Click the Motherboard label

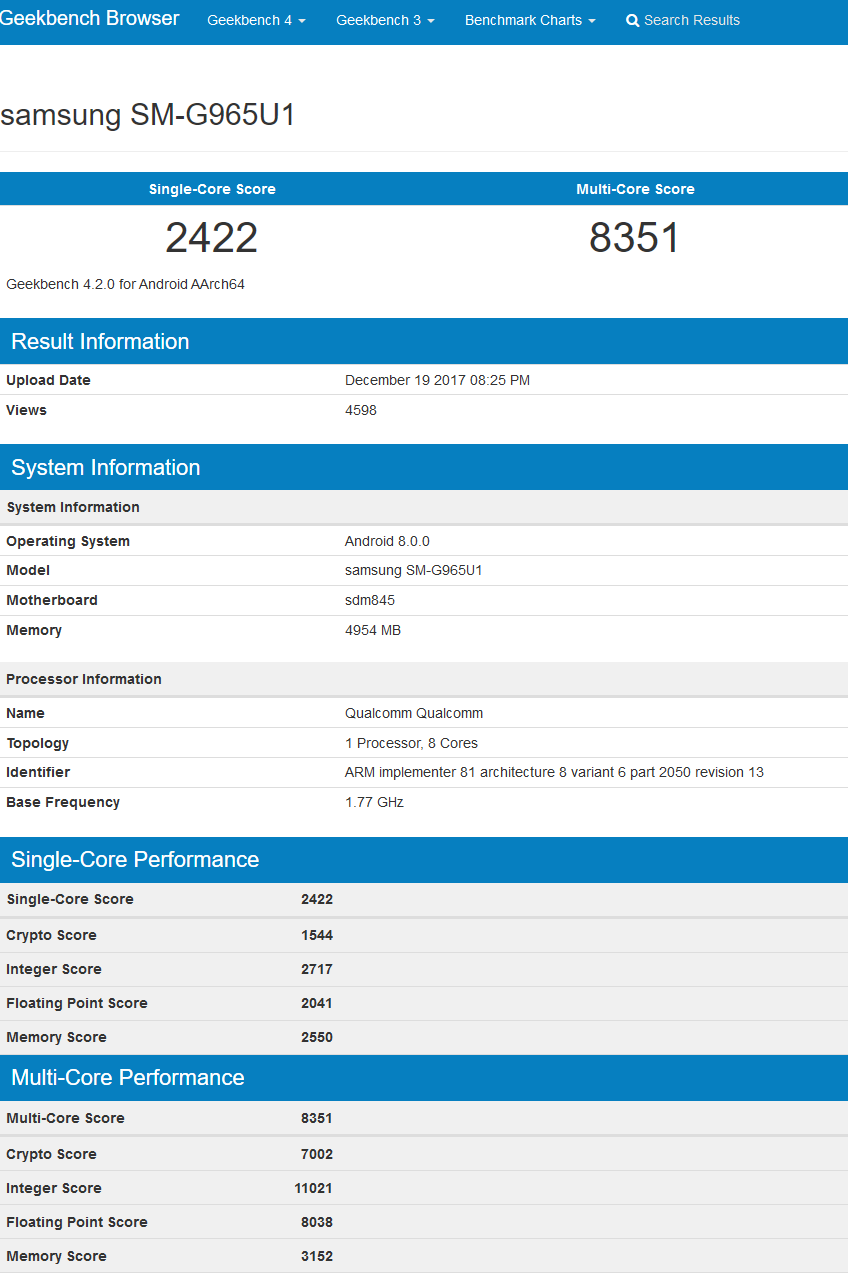click(x=52, y=600)
